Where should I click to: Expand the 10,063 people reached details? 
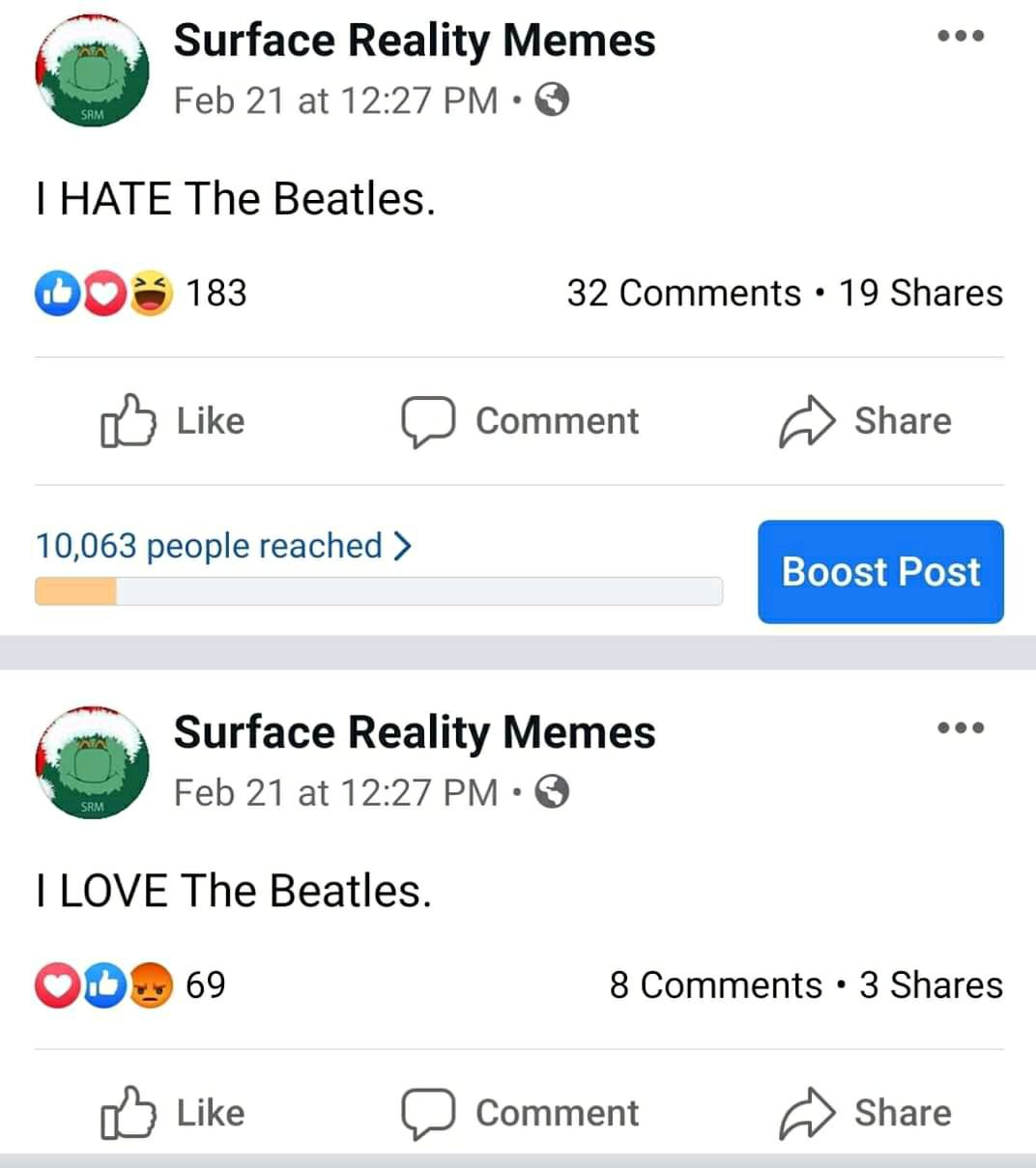[x=224, y=546]
